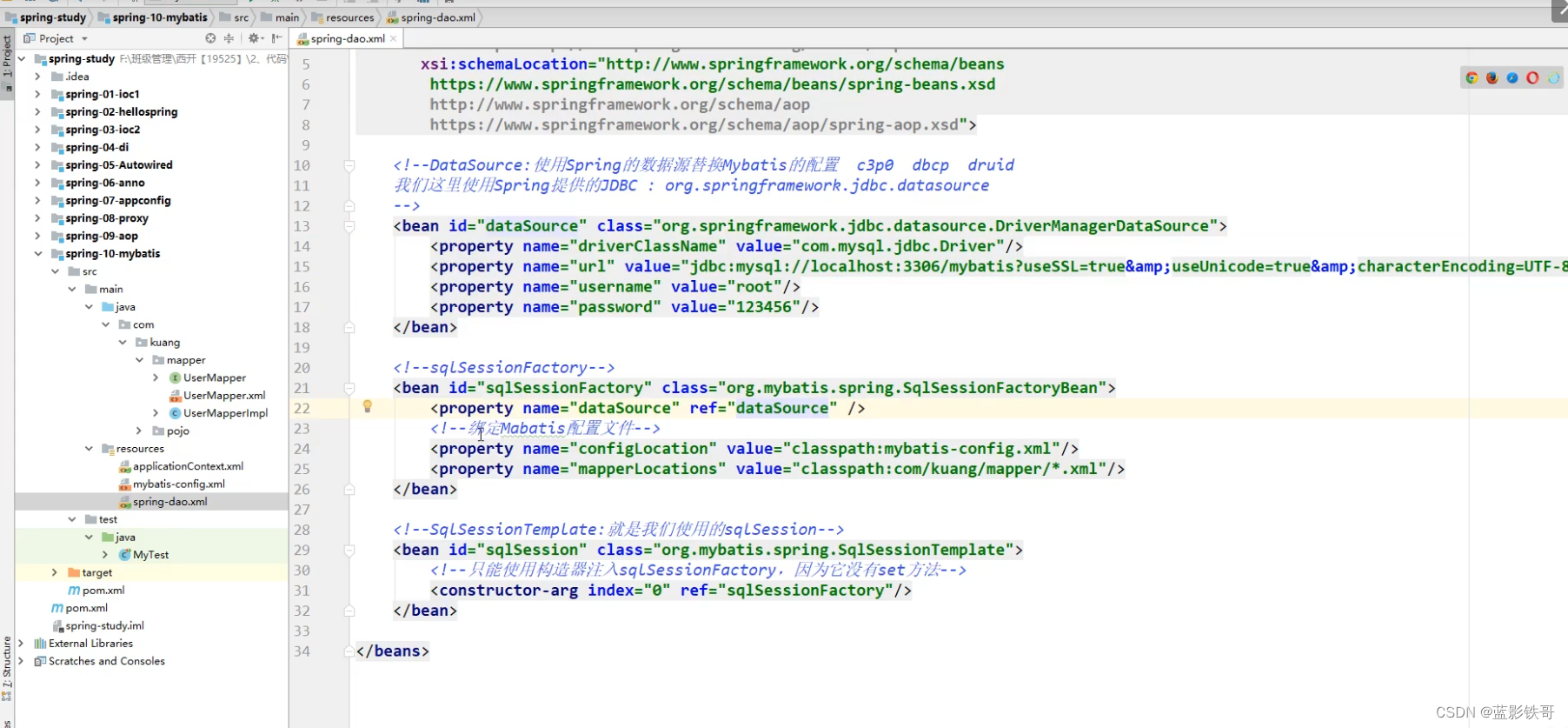Collapse the mapper package

(x=139, y=360)
